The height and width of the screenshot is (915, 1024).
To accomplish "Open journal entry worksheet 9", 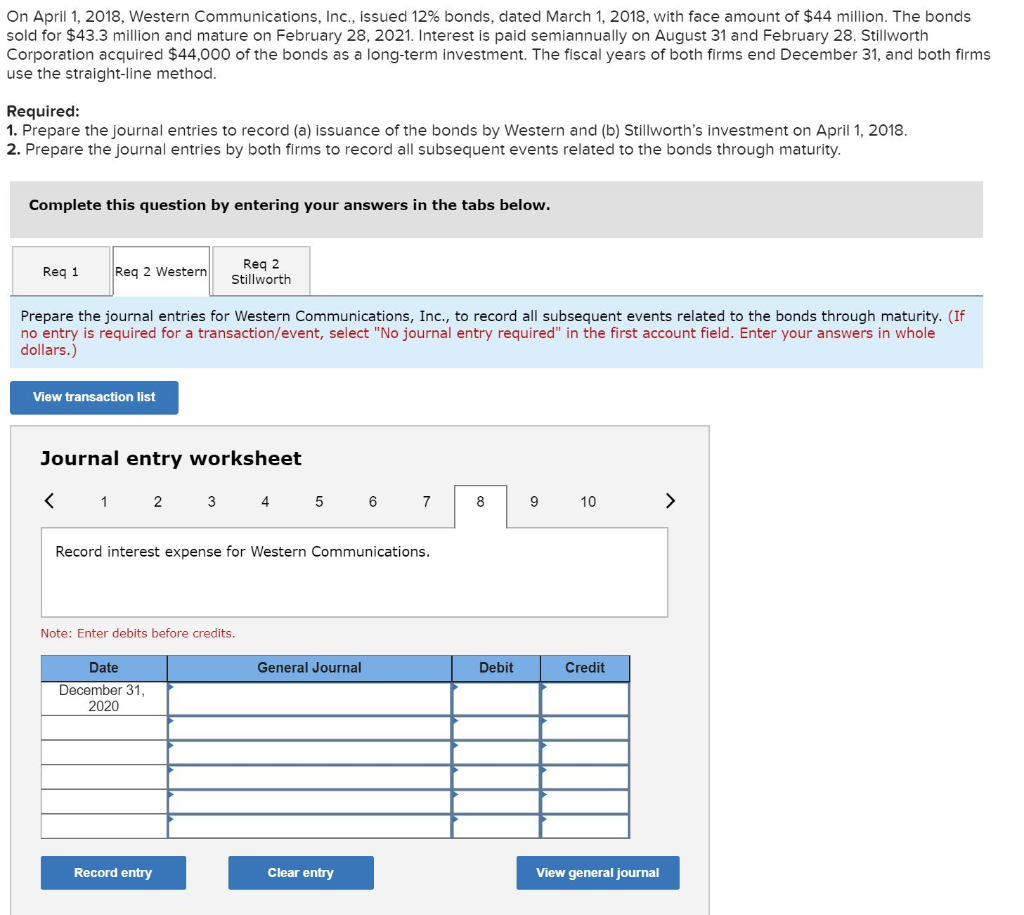I will (x=534, y=502).
